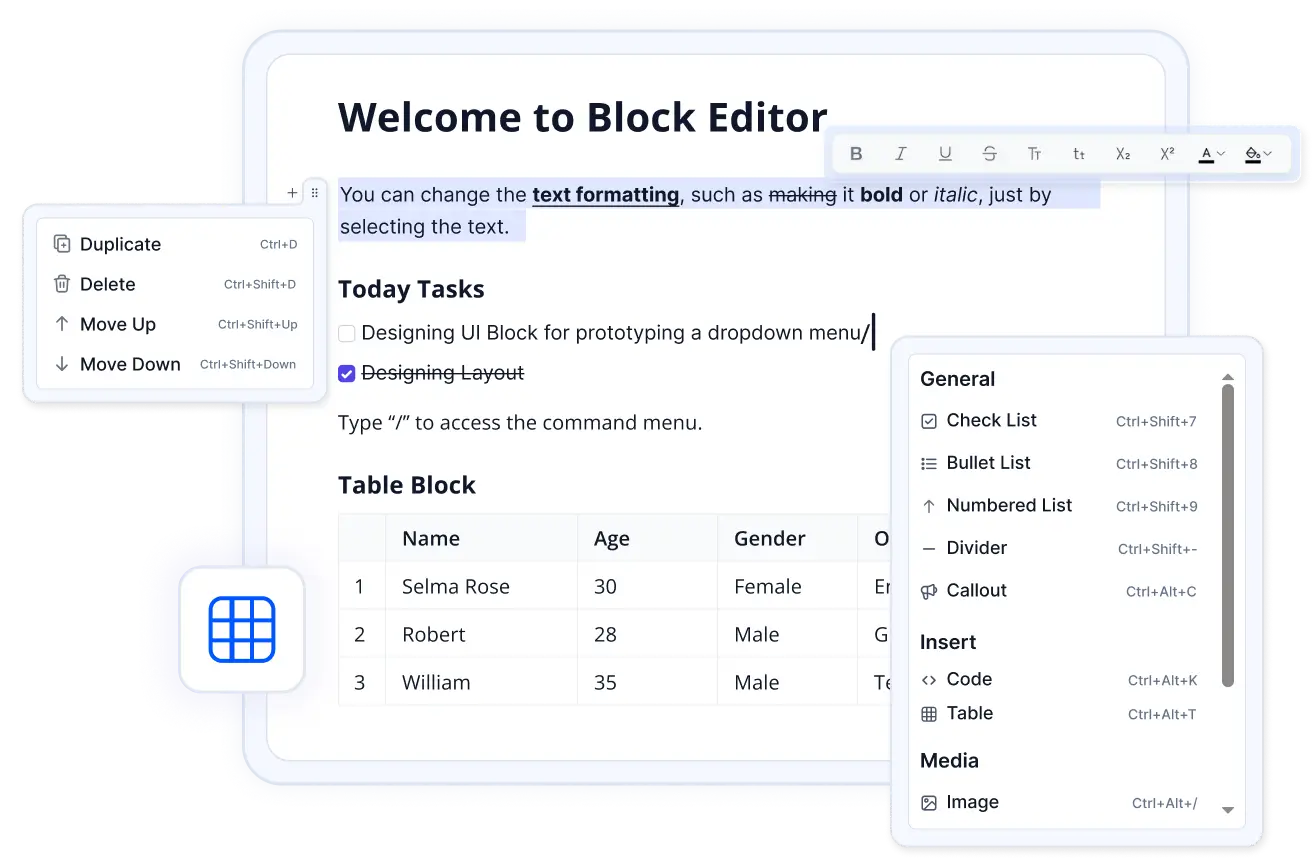Image resolution: width=1316 pixels, height=862 pixels.
Task: Uncheck the completed Designing Layout task
Action: pyautogui.click(x=346, y=372)
